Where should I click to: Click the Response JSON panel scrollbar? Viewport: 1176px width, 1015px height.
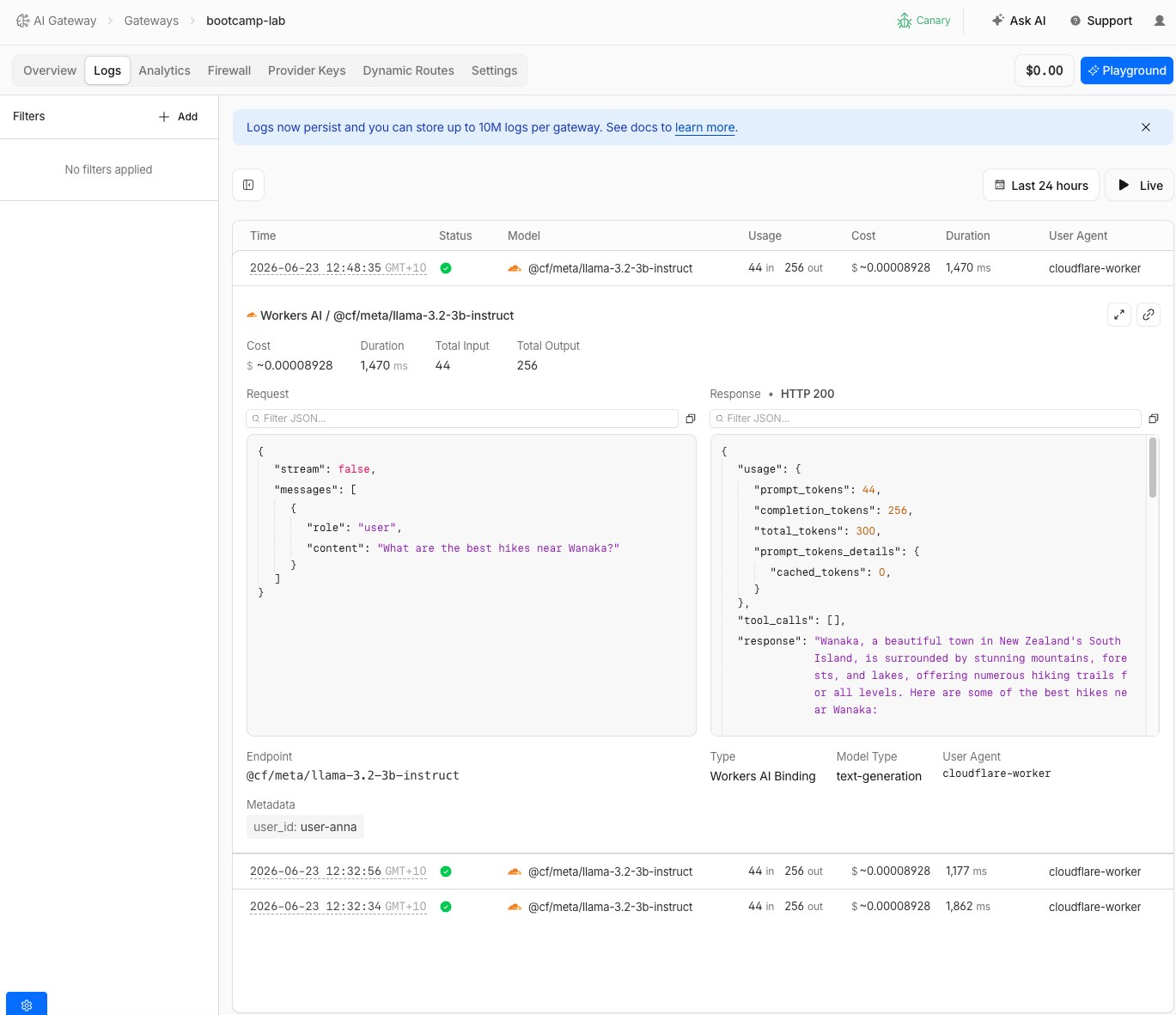[1153, 468]
